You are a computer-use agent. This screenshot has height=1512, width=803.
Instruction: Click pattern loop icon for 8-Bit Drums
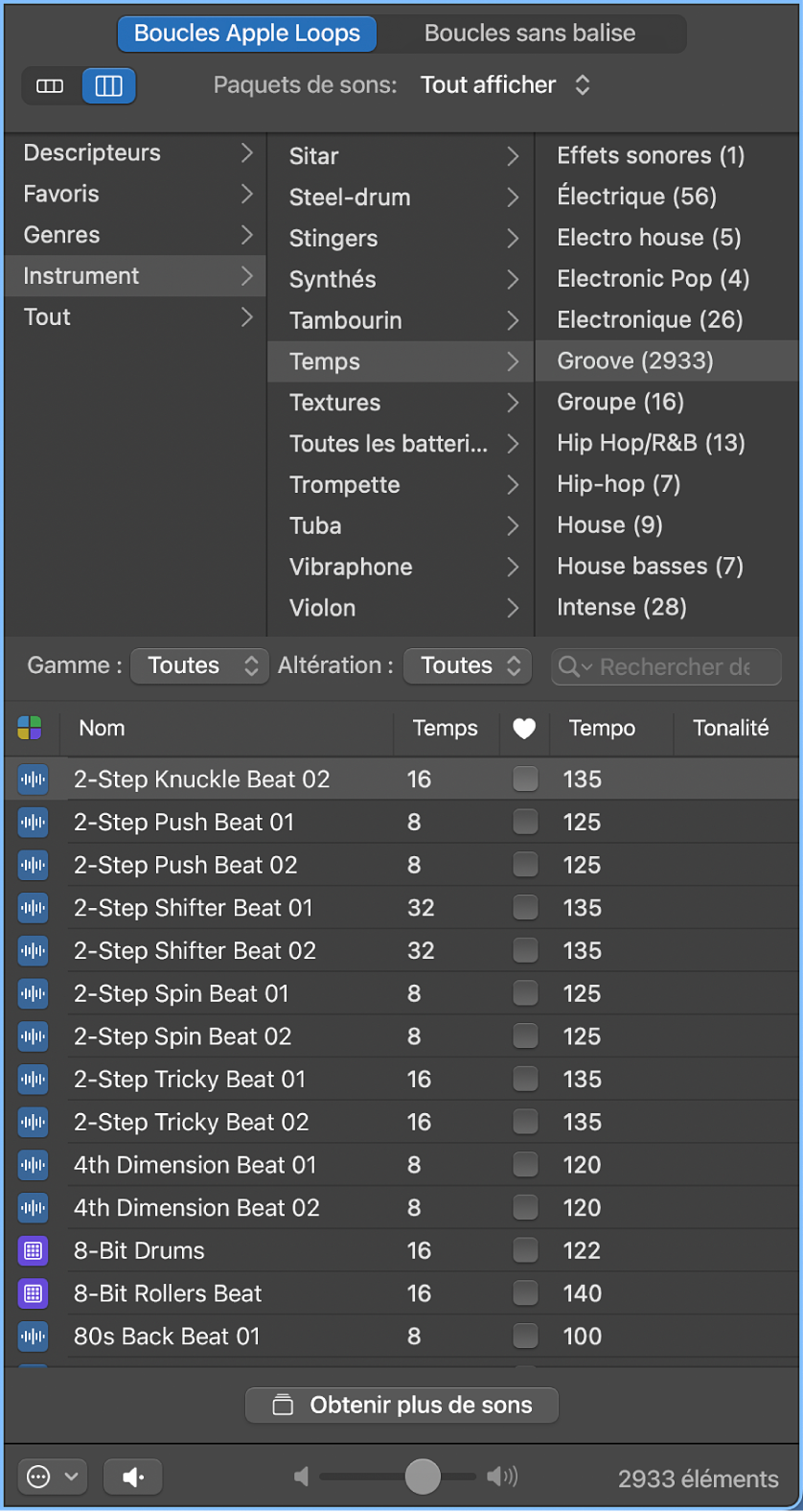tap(33, 1250)
